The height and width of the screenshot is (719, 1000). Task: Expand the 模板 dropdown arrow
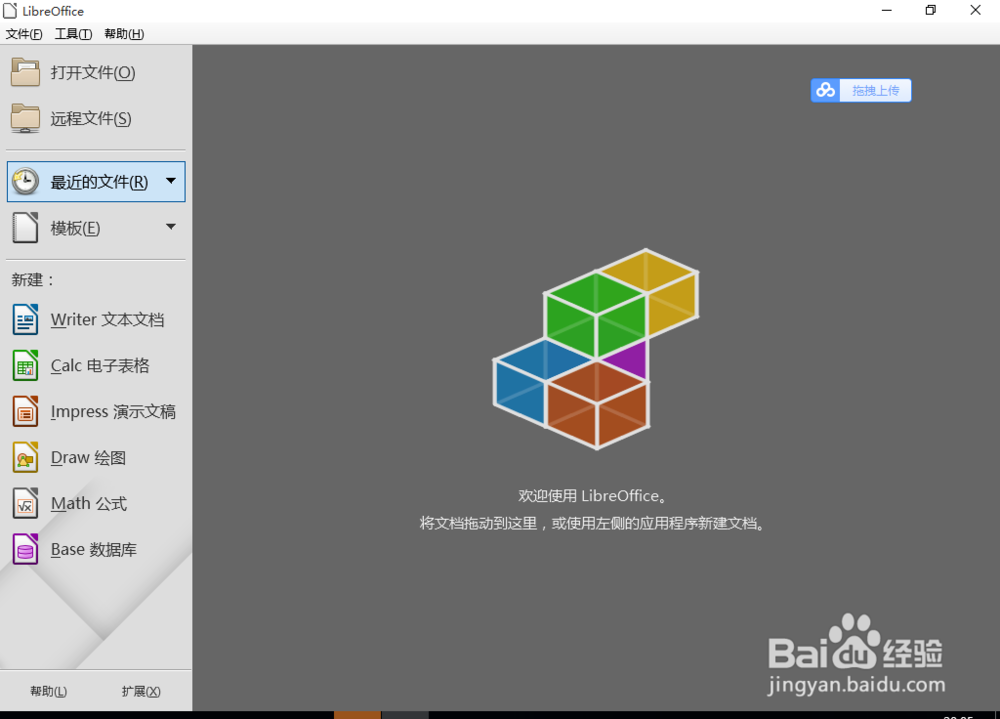[x=171, y=226]
